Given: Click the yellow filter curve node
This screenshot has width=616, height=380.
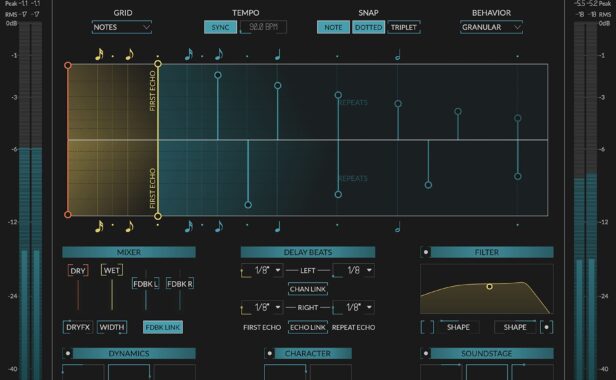Looking at the screenshot, I should pyautogui.click(x=490, y=286).
